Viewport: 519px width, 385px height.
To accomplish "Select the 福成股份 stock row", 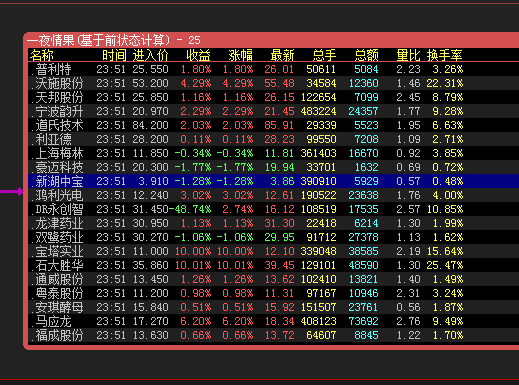I will [x=273, y=335].
